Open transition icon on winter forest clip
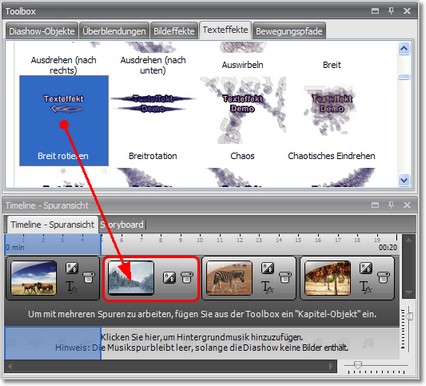 [169, 277]
